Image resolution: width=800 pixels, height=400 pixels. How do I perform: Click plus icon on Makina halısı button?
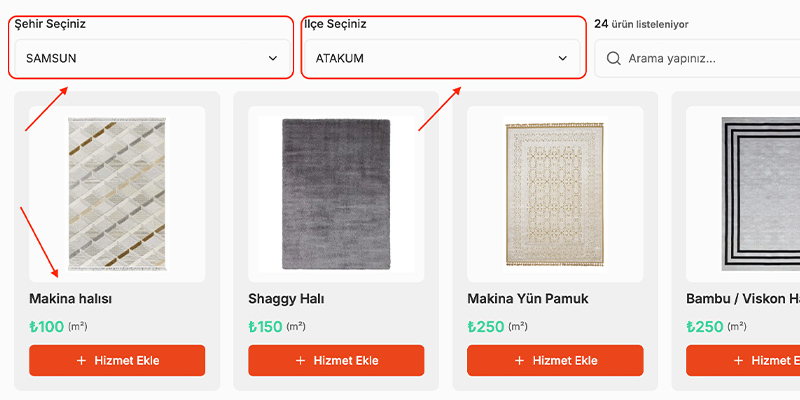pos(81,361)
